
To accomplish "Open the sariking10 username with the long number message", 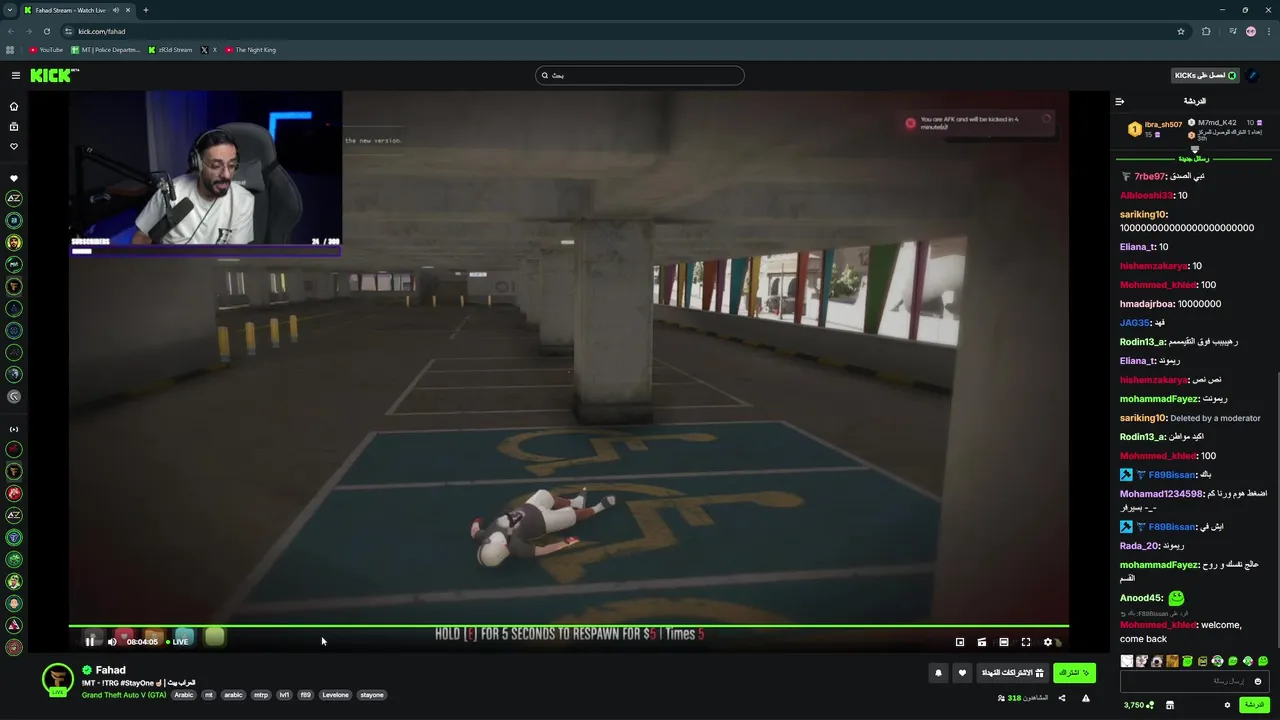I will [1143, 214].
